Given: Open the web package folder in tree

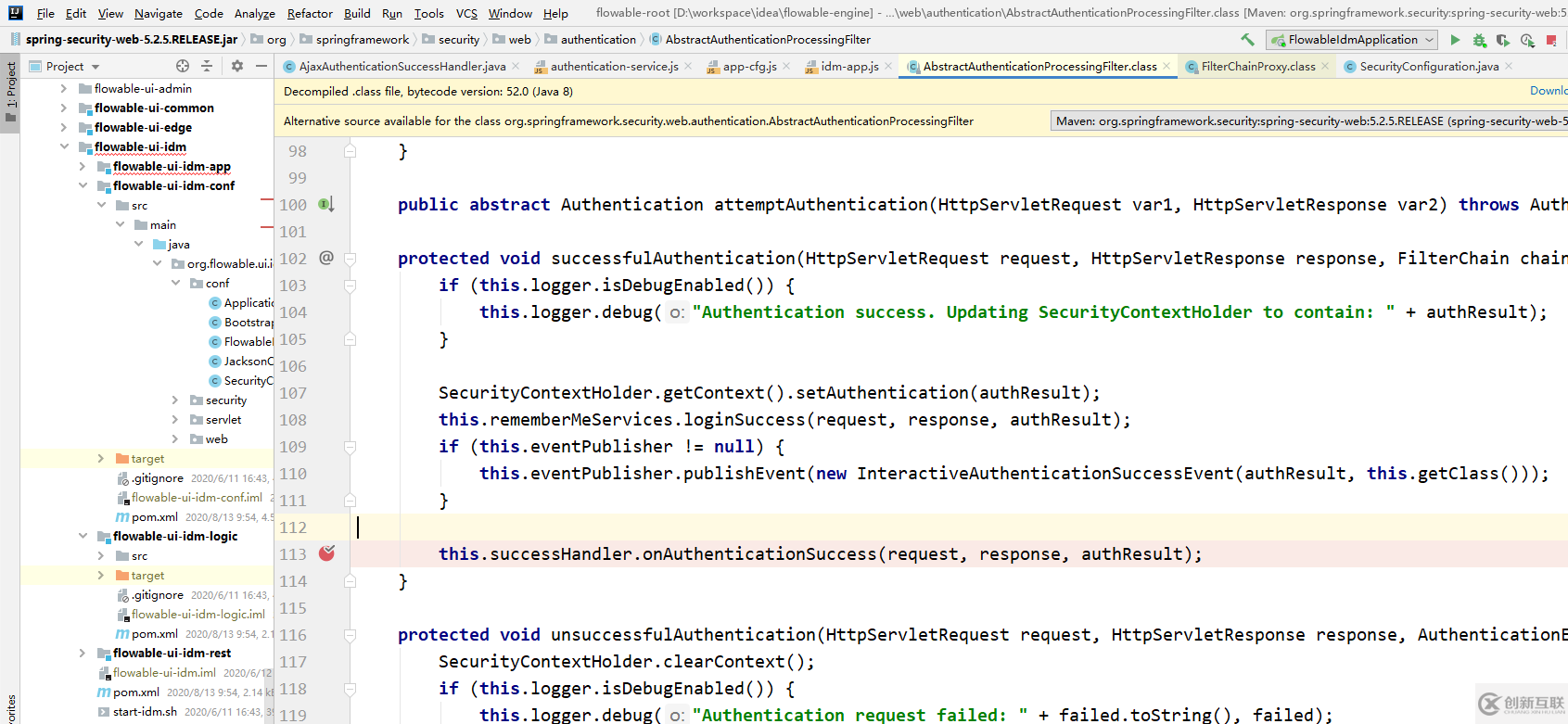Looking at the screenshot, I should click(216, 438).
